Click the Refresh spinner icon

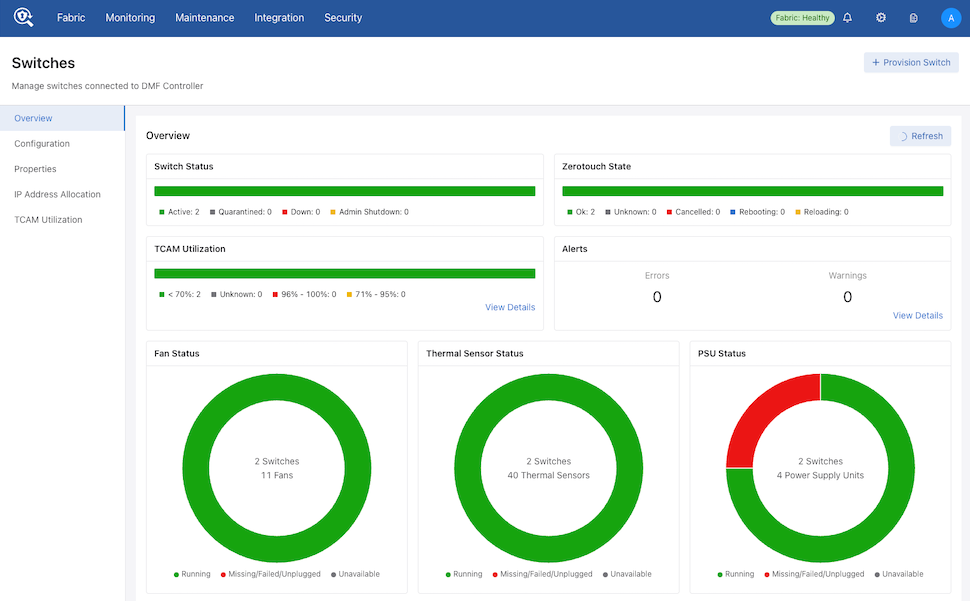click(x=903, y=136)
